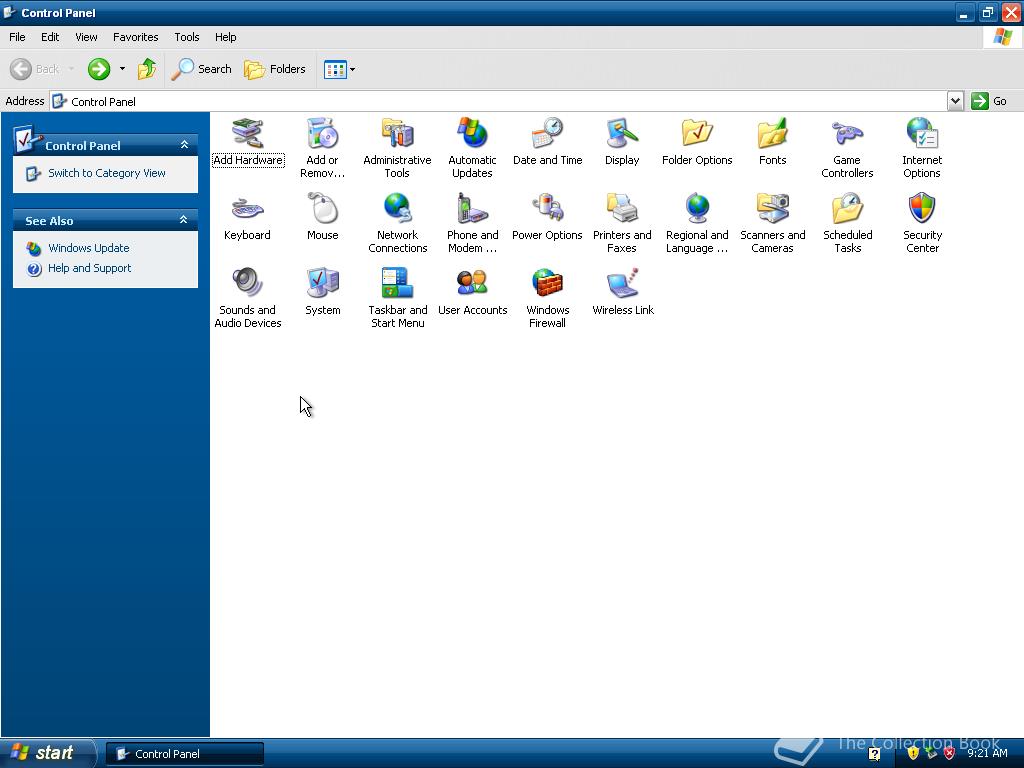Open Administrative Tools

coord(397,148)
